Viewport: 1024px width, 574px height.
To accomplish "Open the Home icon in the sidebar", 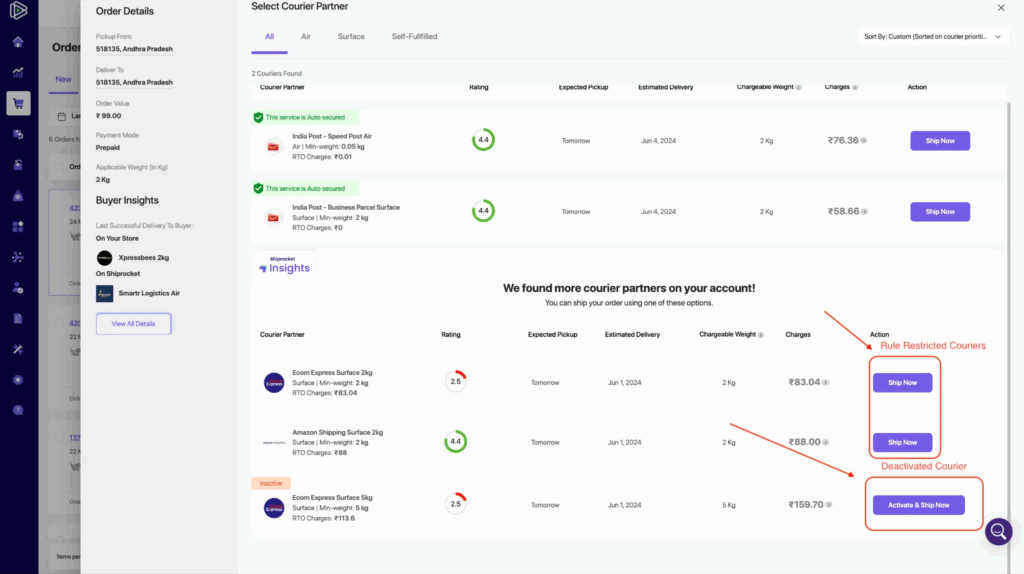I will coord(18,42).
